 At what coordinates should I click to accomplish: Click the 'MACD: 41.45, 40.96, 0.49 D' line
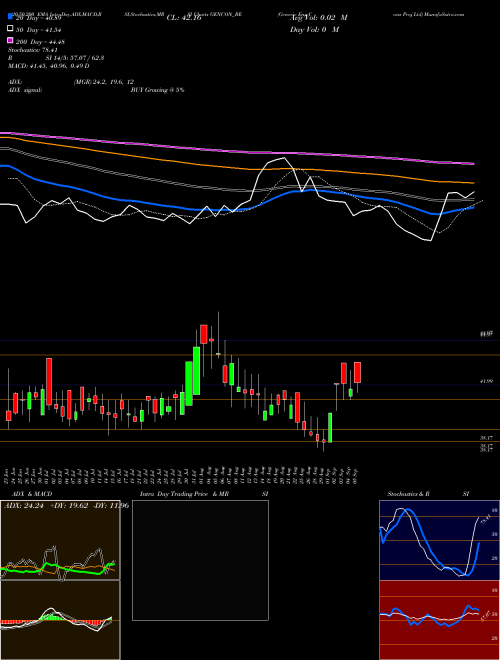pos(48,66)
